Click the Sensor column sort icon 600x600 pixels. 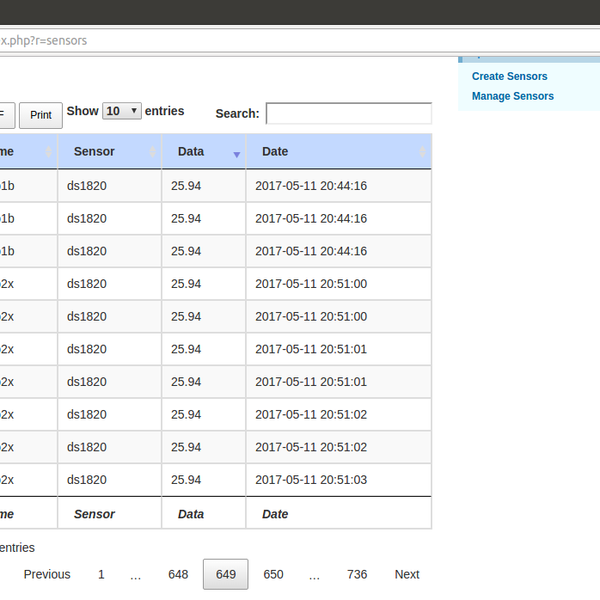(x=153, y=152)
